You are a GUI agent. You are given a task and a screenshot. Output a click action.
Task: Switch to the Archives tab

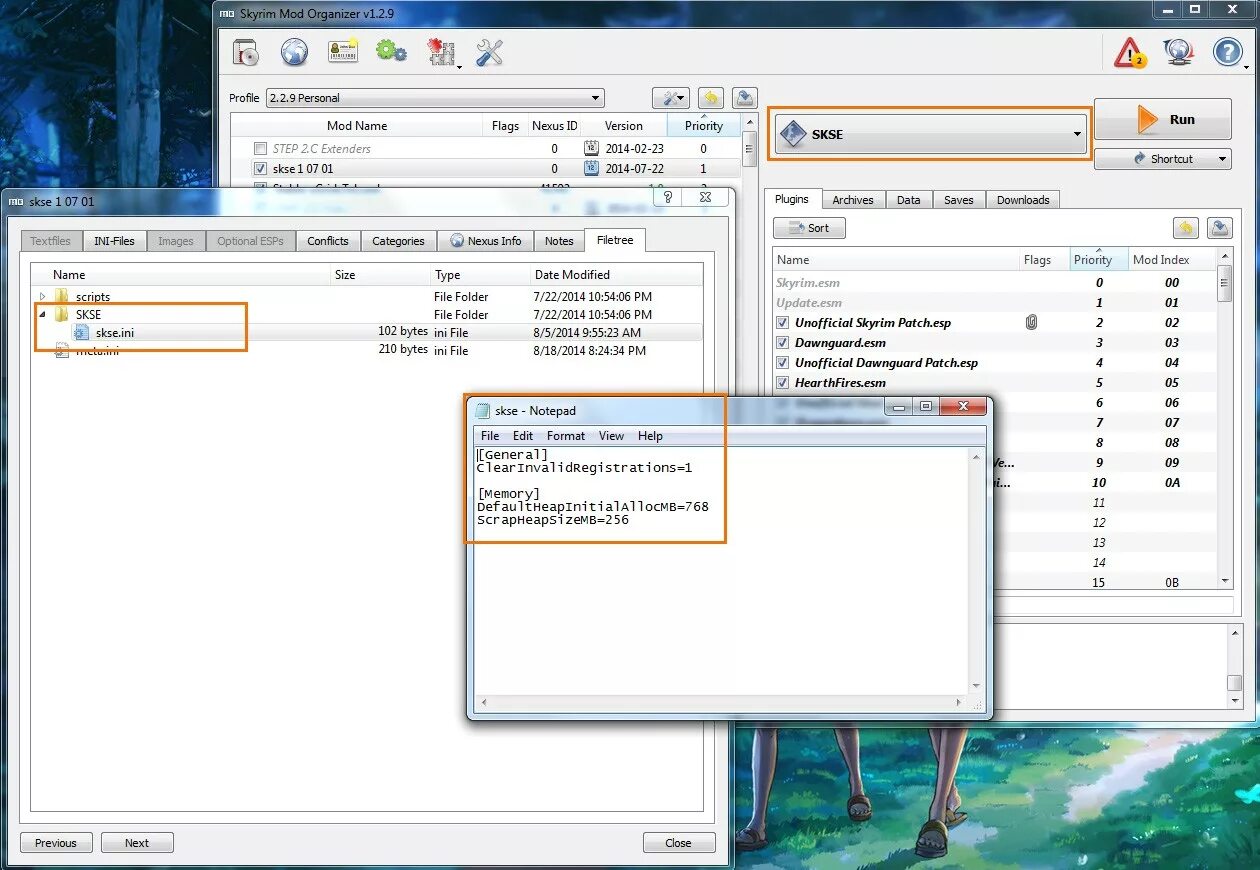853,200
